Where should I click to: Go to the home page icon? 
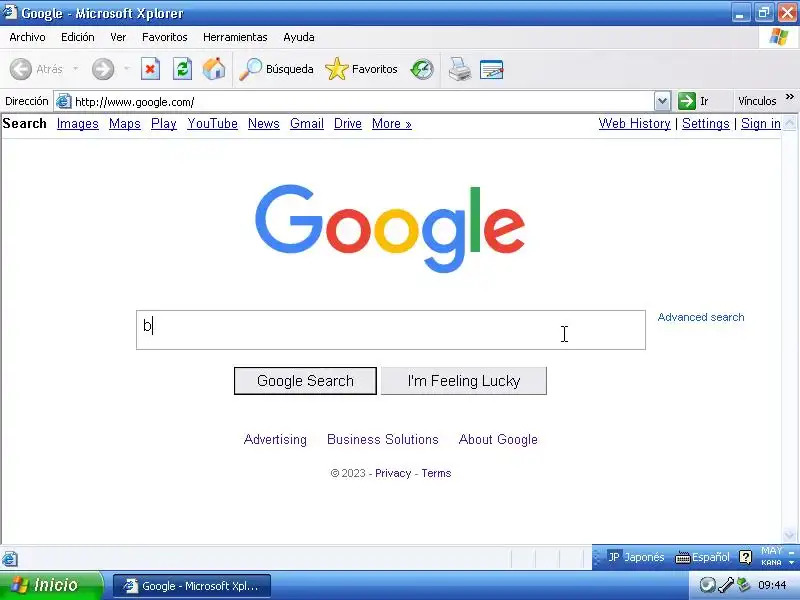(x=214, y=69)
